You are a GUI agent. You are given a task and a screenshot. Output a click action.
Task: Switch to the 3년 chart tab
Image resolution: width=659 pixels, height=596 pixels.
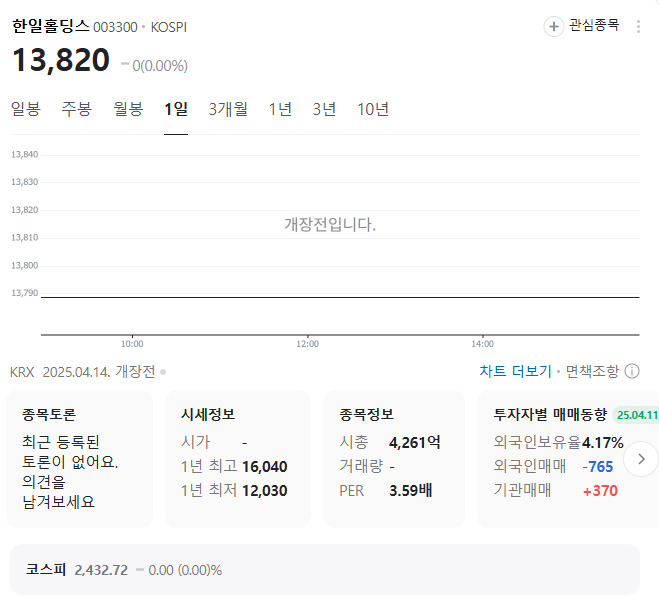click(x=324, y=109)
